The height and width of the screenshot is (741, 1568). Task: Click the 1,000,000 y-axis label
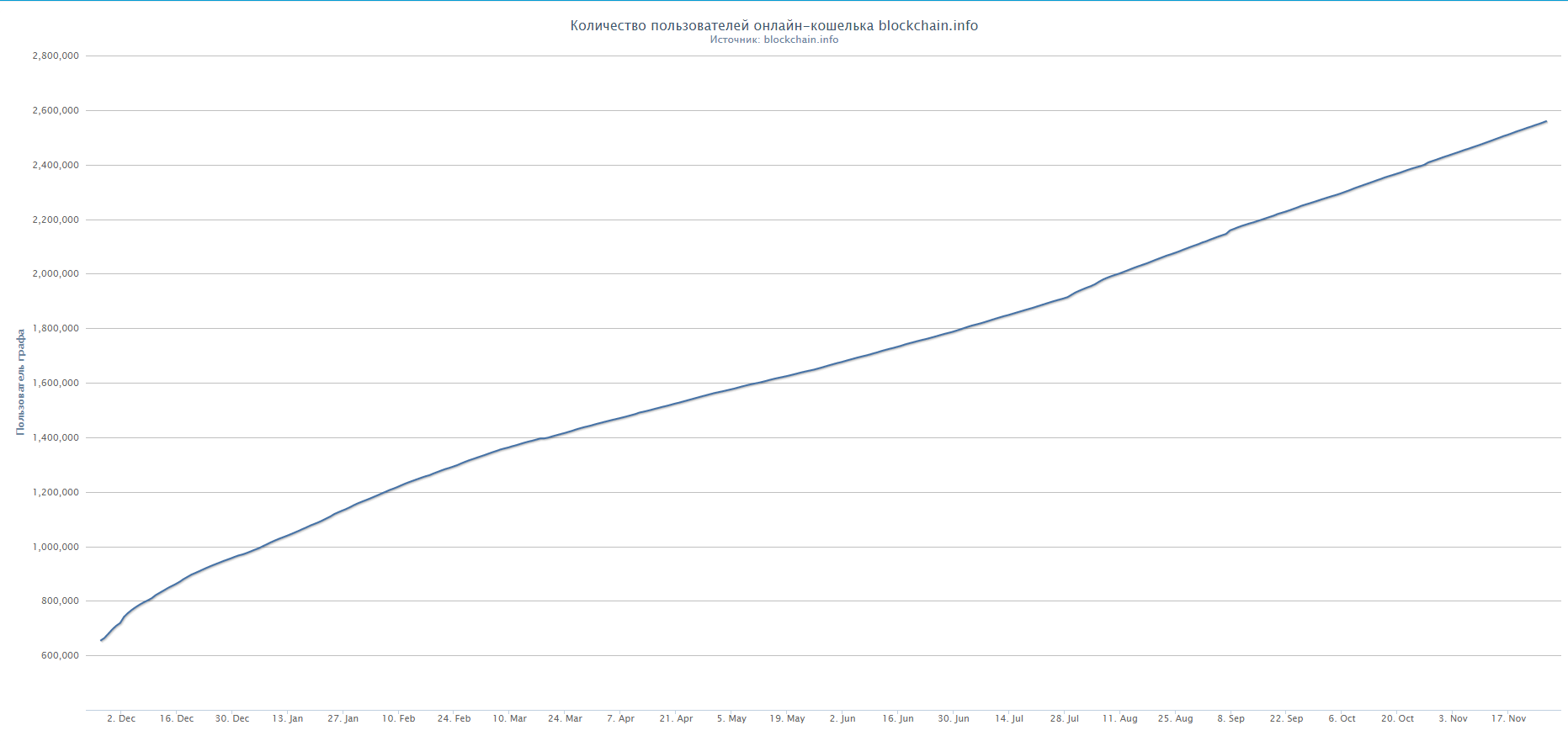56,547
